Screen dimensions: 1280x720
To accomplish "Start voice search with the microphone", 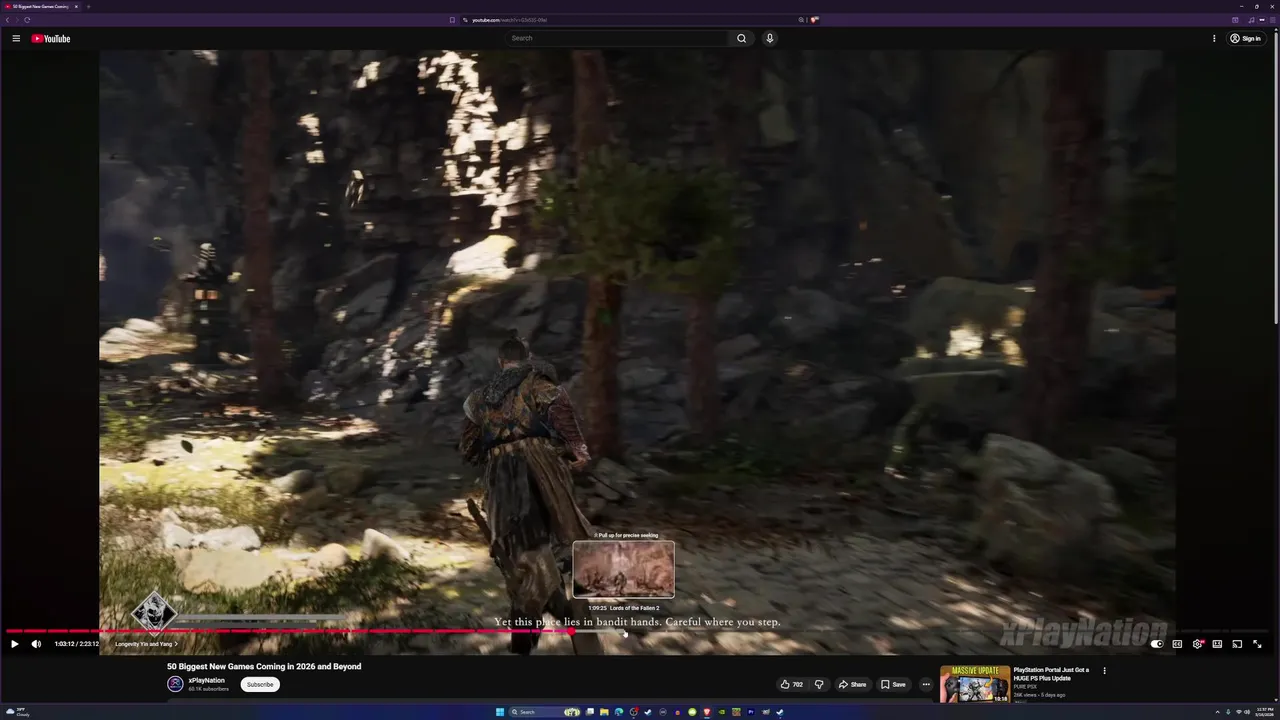I will tap(769, 38).
